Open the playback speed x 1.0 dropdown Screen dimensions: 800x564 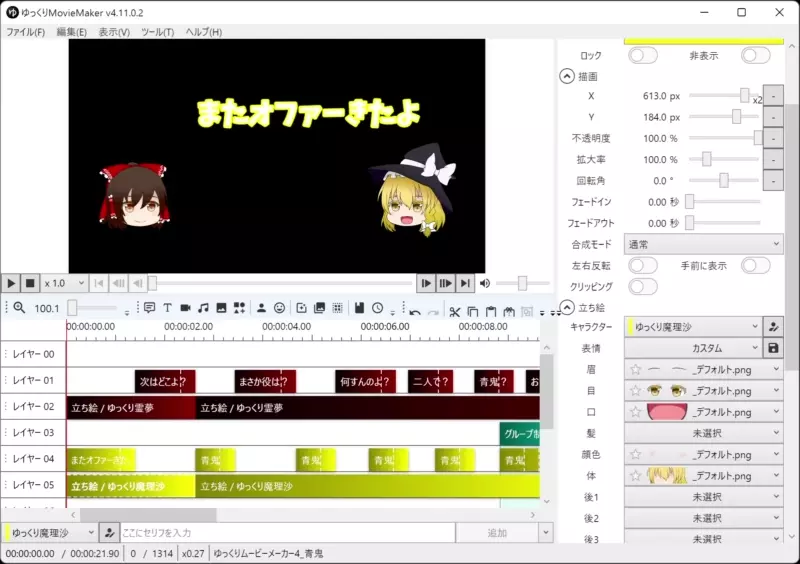64,283
